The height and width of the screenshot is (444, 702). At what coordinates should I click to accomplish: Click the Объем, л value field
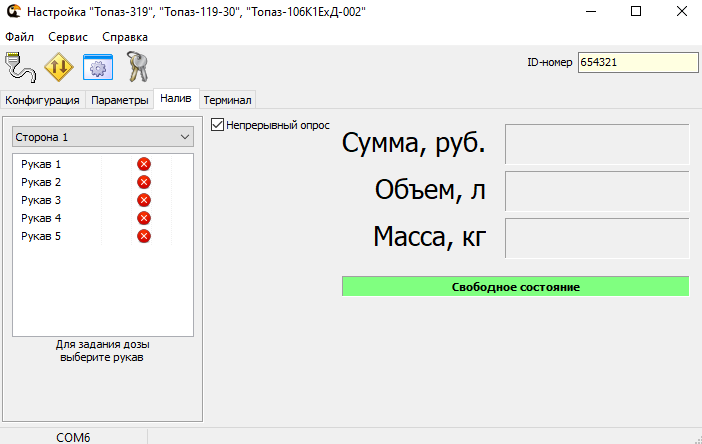(x=597, y=191)
